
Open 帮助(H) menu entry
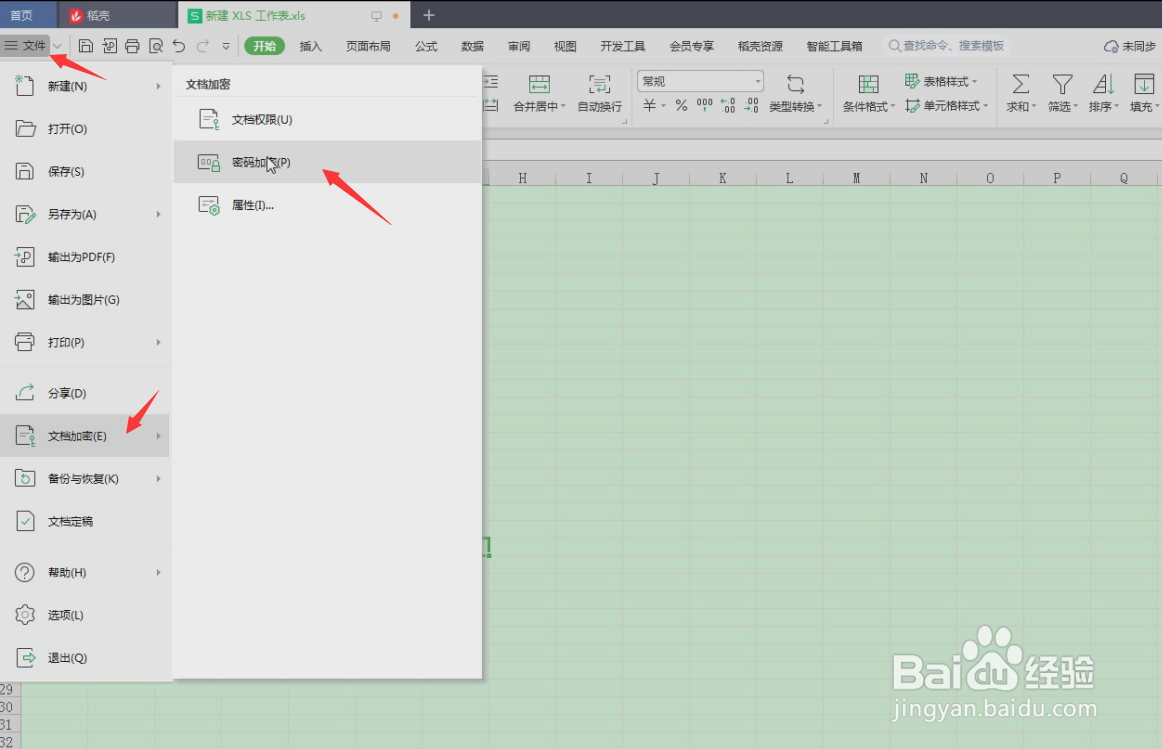coord(85,573)
